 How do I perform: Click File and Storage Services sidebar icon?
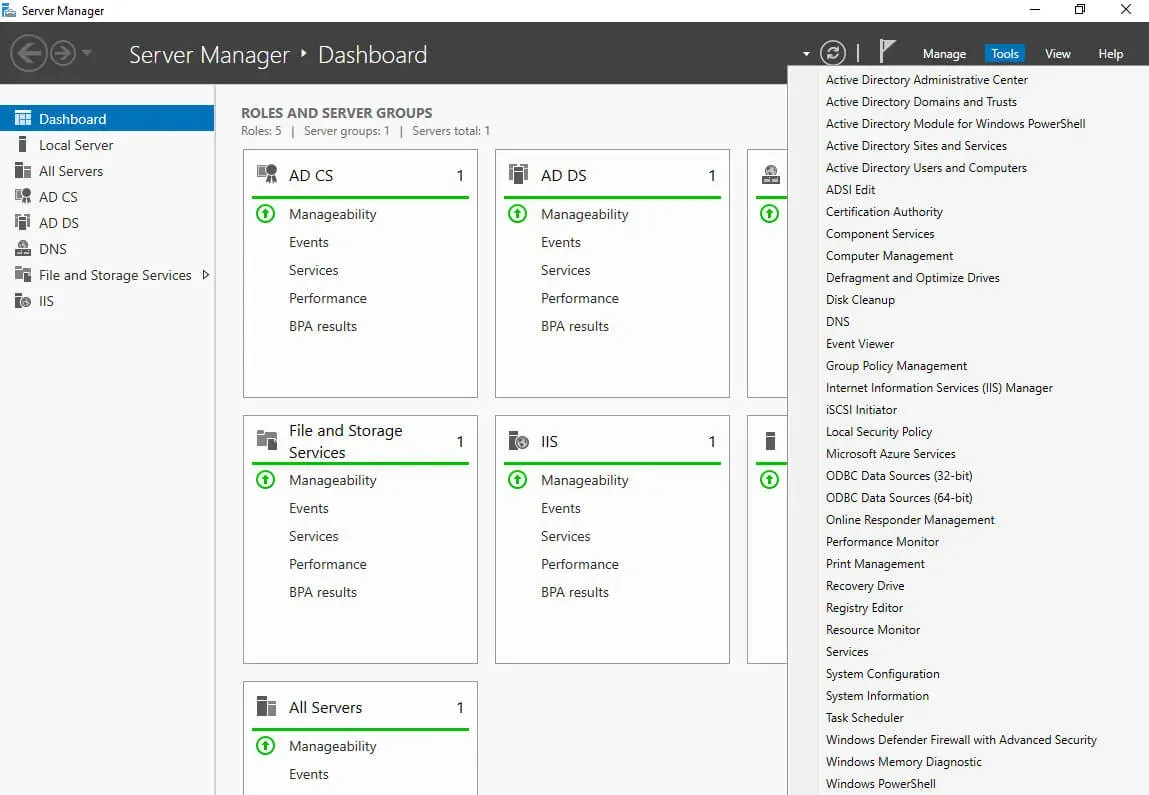tap(23, 275)
